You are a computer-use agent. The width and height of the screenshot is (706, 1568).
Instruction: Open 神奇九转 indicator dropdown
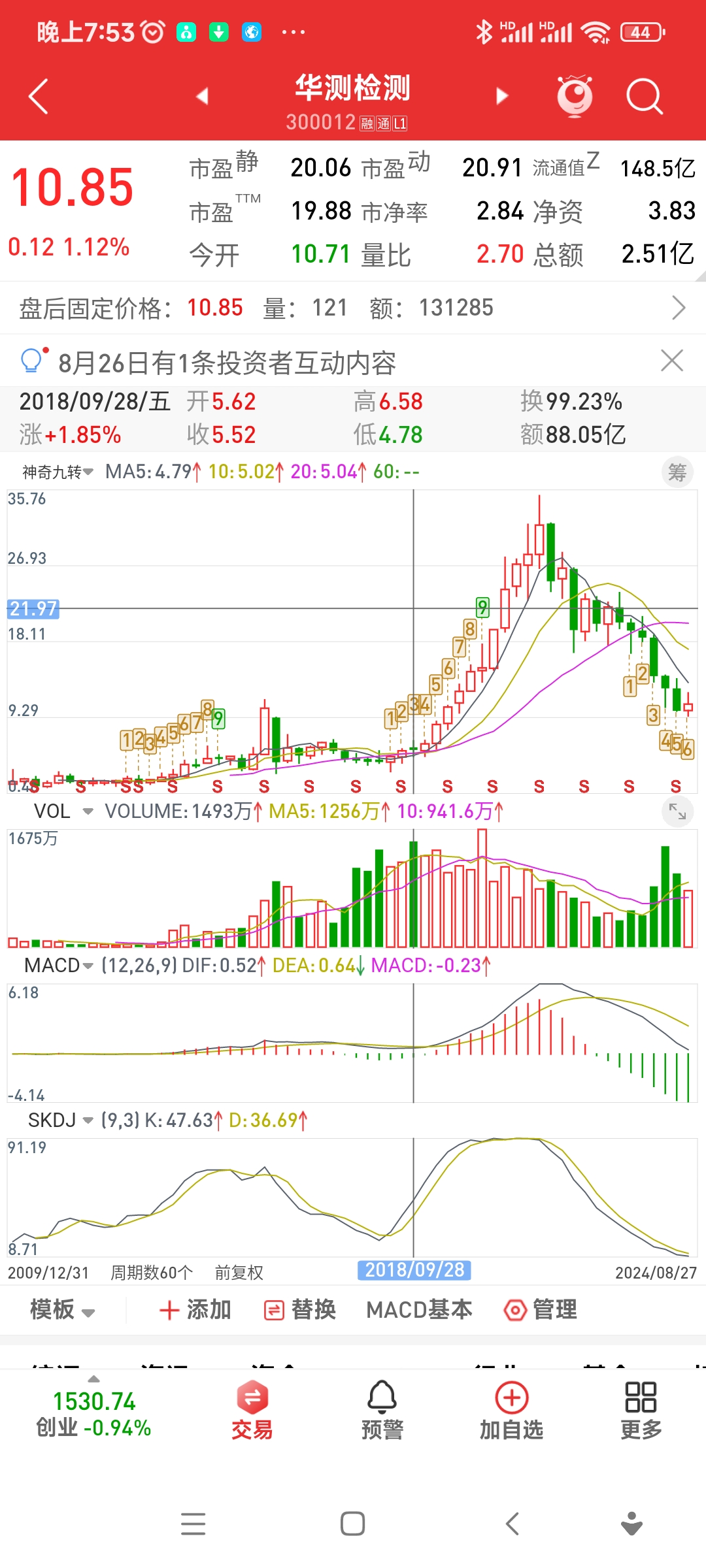[x=58, y=472]
